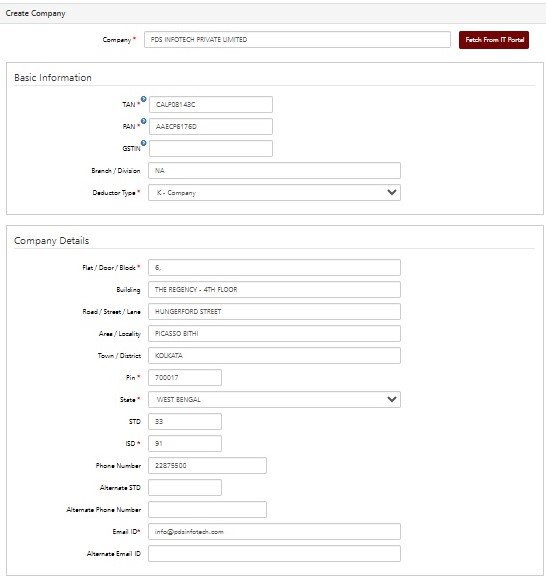
Task: Expand the Deductor Type dropdown
Action: tap(274, 192)
